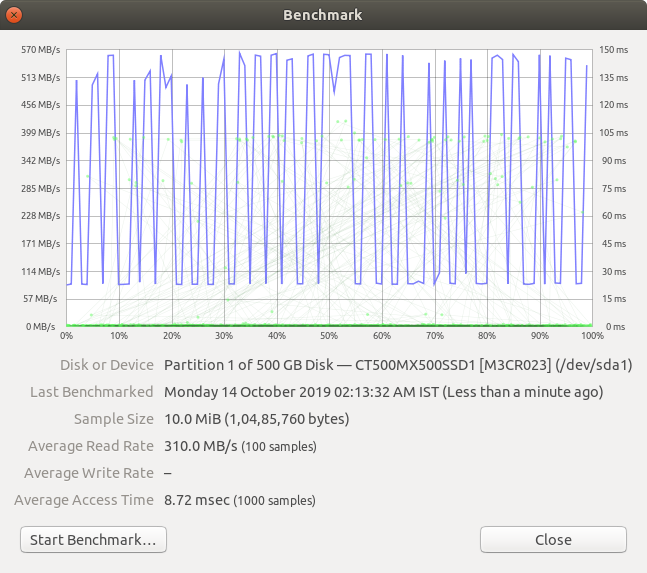The image size is (647, 573).
Task: Click the Average Write Rate label
Action: [89, 473]
